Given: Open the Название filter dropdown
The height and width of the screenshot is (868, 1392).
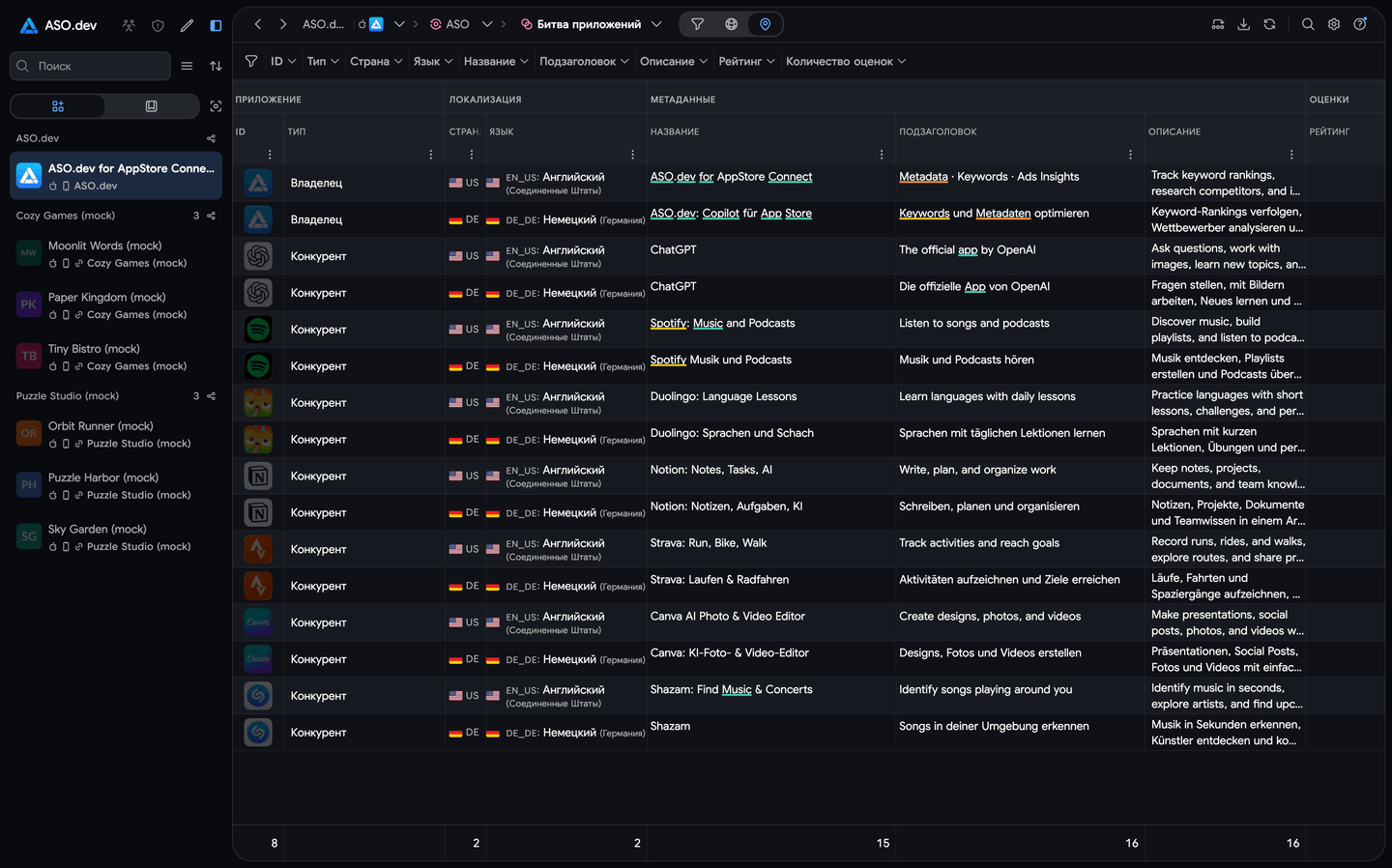Looking at the screenshot, I should (496, 61).
